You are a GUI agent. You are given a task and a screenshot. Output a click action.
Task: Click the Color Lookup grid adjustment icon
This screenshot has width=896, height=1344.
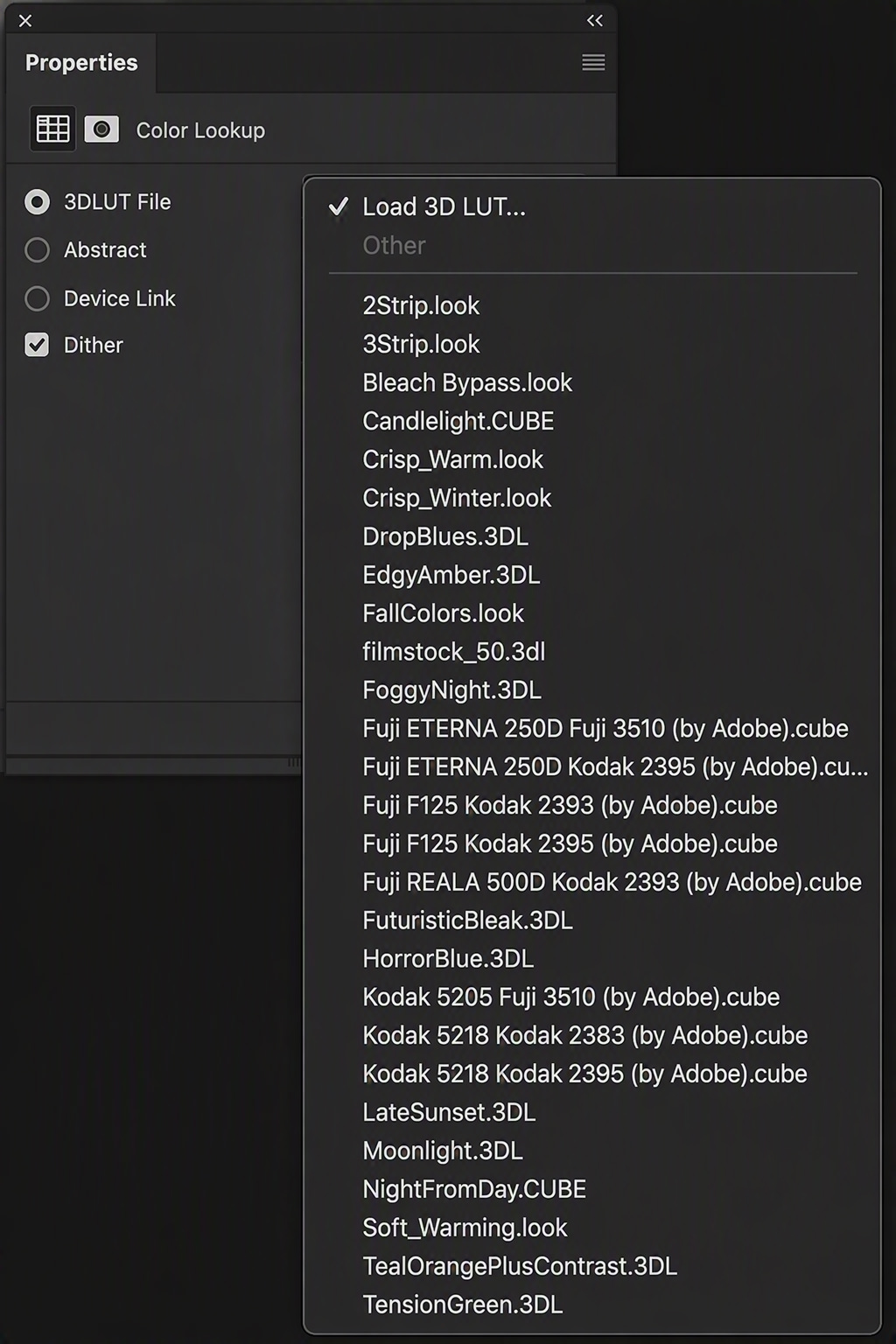coord(52,129)
